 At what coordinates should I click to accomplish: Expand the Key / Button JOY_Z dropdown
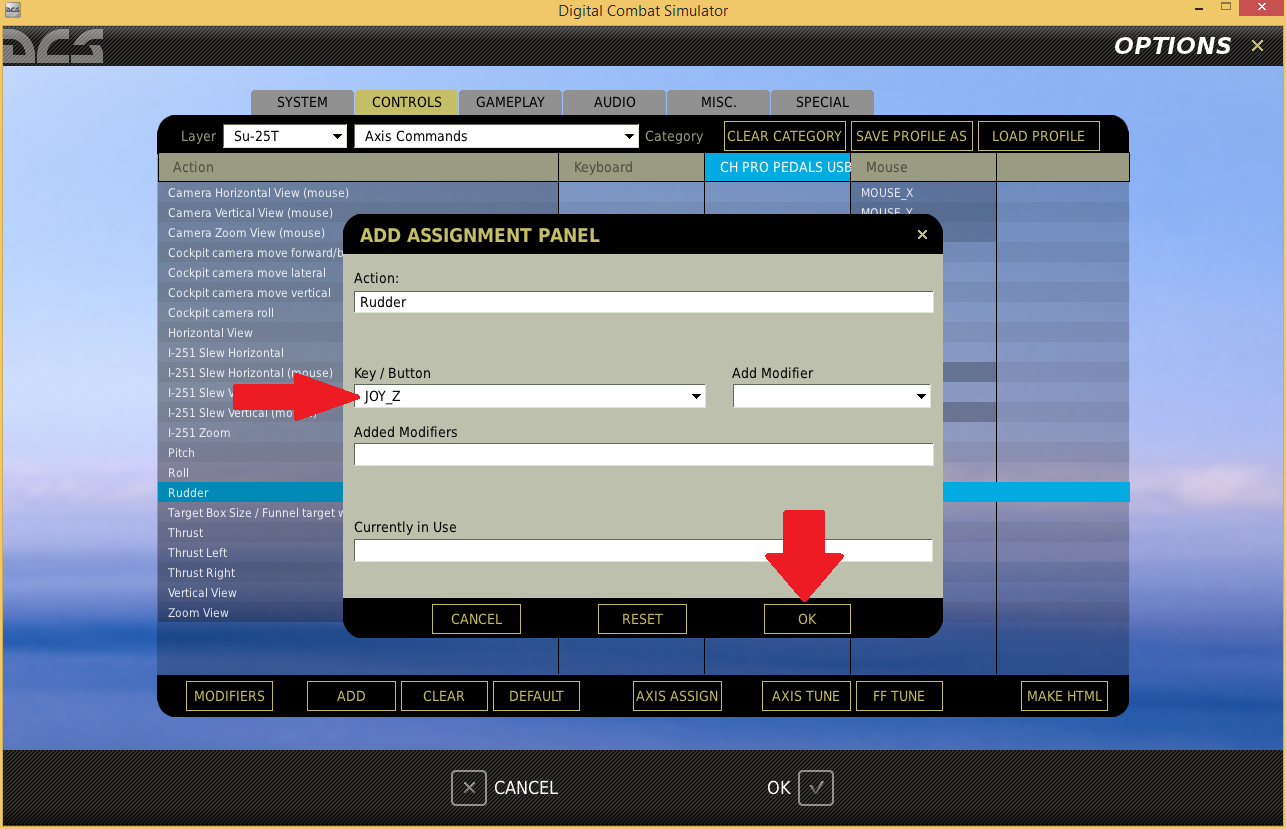coord(696,397)
